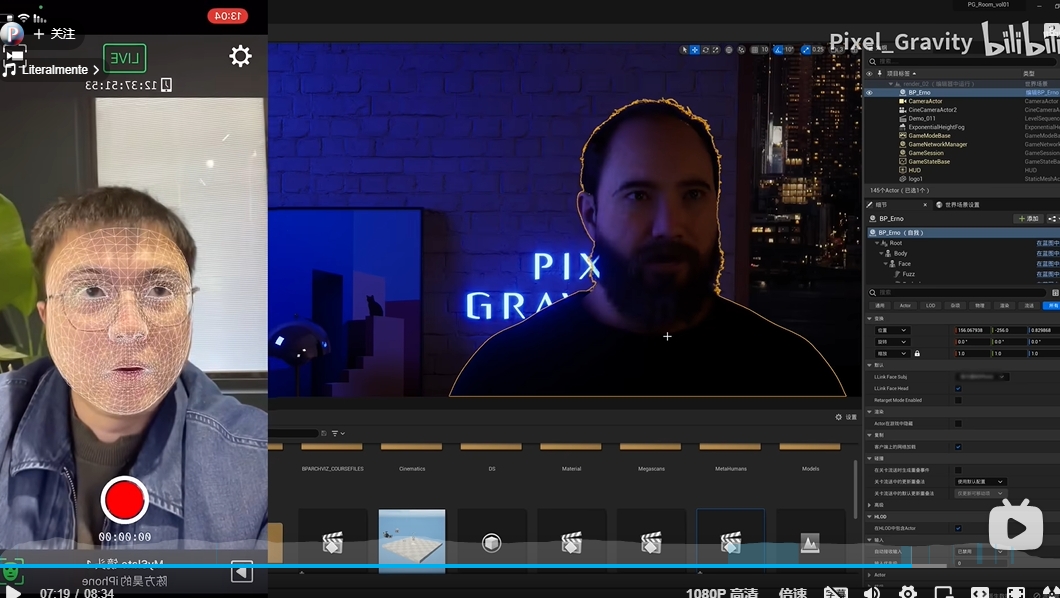Select the logo1 static mesh icon
Viewport: 1060px width, 598px height.
(902, 179)
